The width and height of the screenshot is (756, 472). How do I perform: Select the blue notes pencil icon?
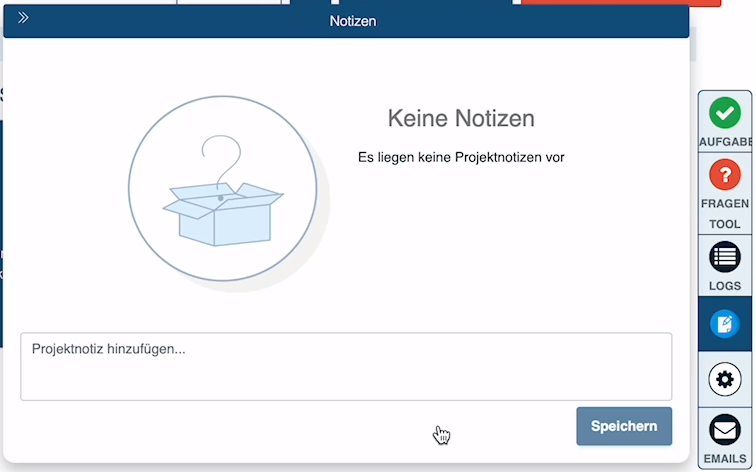[725, 324]
